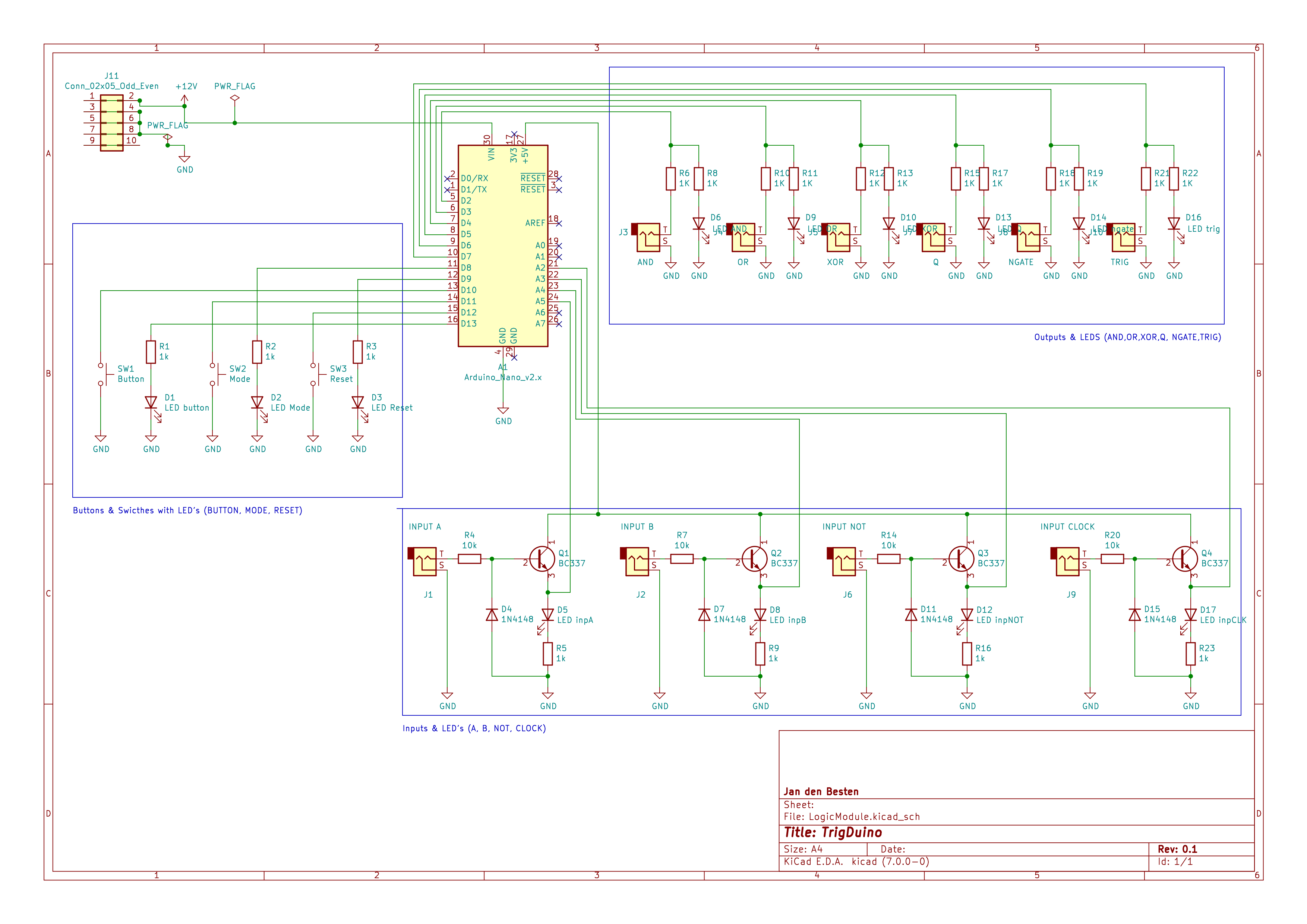1307x924 pixels.
Task: Select resistor R22 1K symbol
Action: tap(1174, 179)
